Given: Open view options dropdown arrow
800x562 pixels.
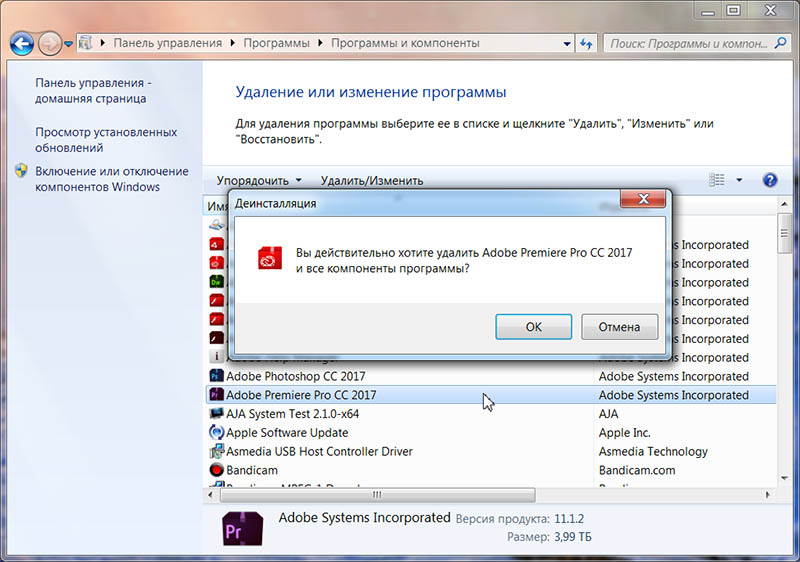Looking at the screenshot, I should coord(739,180).
